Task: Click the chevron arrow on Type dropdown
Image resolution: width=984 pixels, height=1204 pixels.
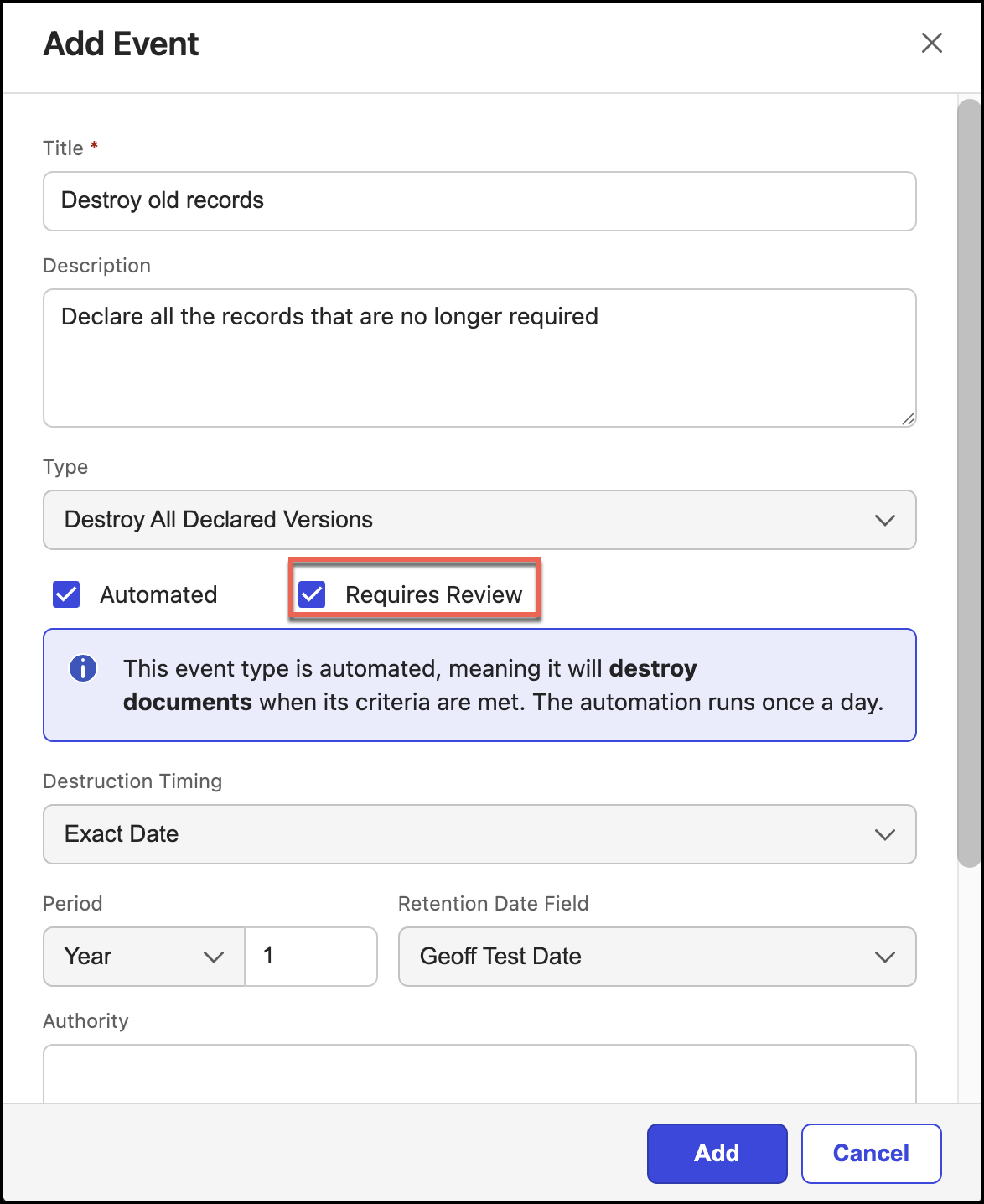Action: (x=884, y=521)
